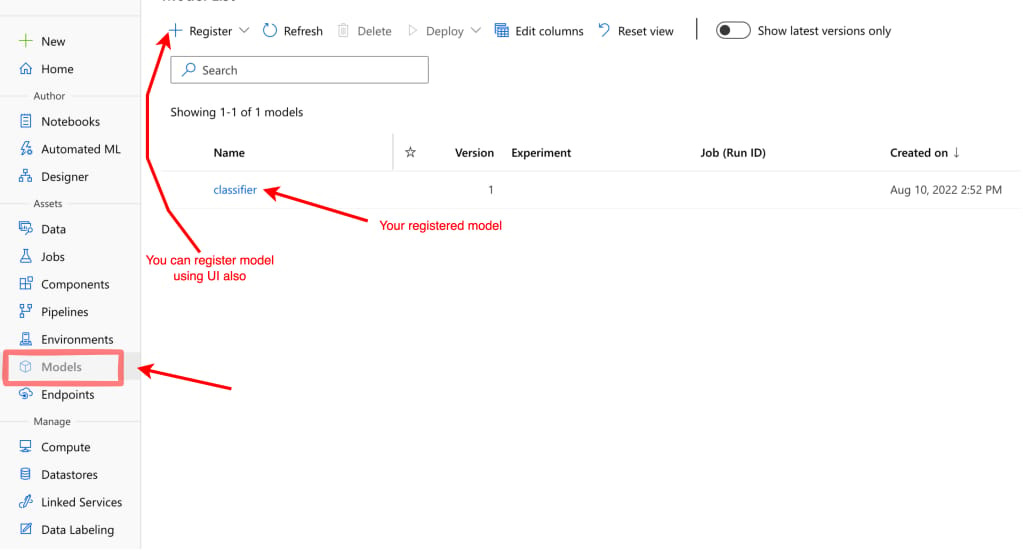Navigate to Jobs in sidebar

tap(53, 256)
